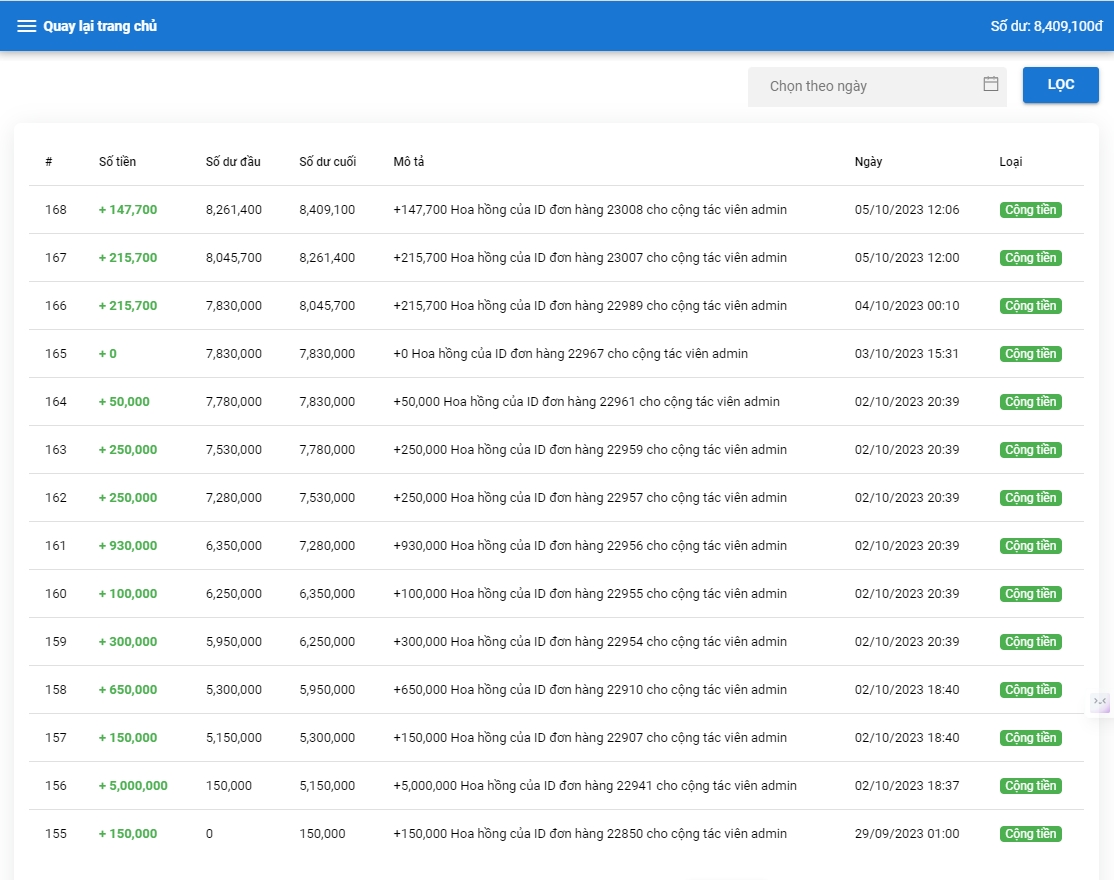Go back via 'Quay lại trang chủ'
The image size is (1114, 880).
100,26
